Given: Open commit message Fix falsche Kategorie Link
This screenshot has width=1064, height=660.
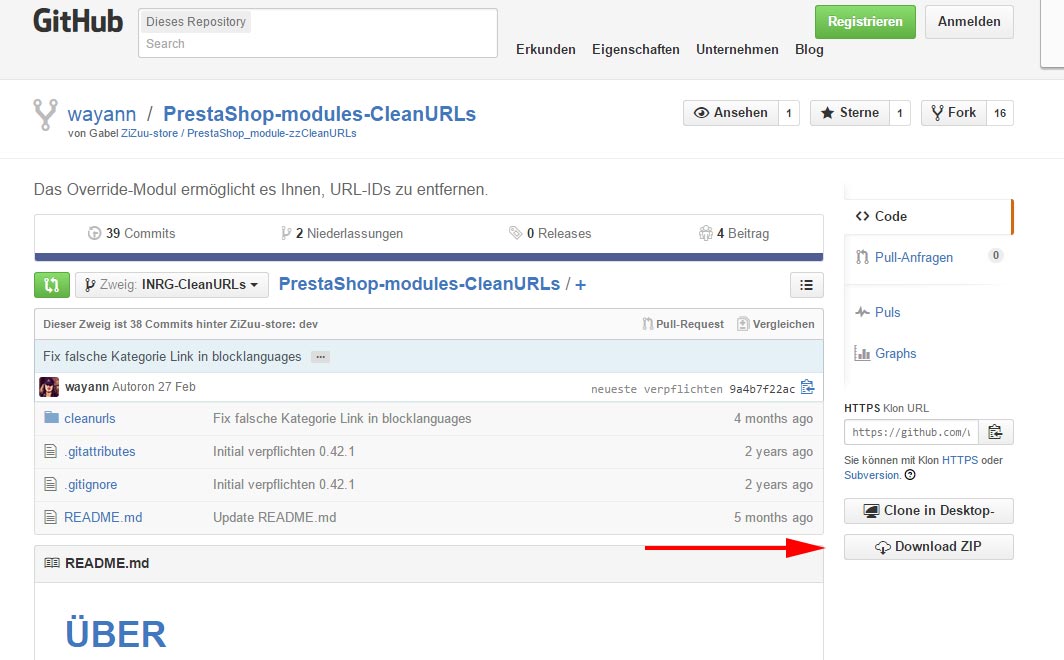Looking at the screenshot, I should (172, 357).
